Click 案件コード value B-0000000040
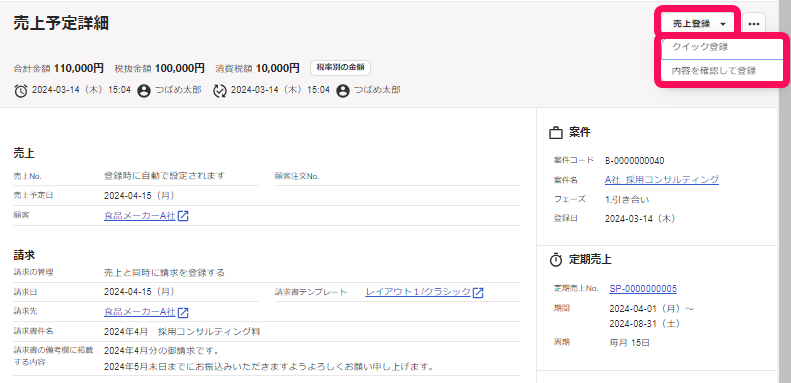Image resolution: width=791 pixels, height=383 pixels. pyautogui.click(x=635, y=160)
